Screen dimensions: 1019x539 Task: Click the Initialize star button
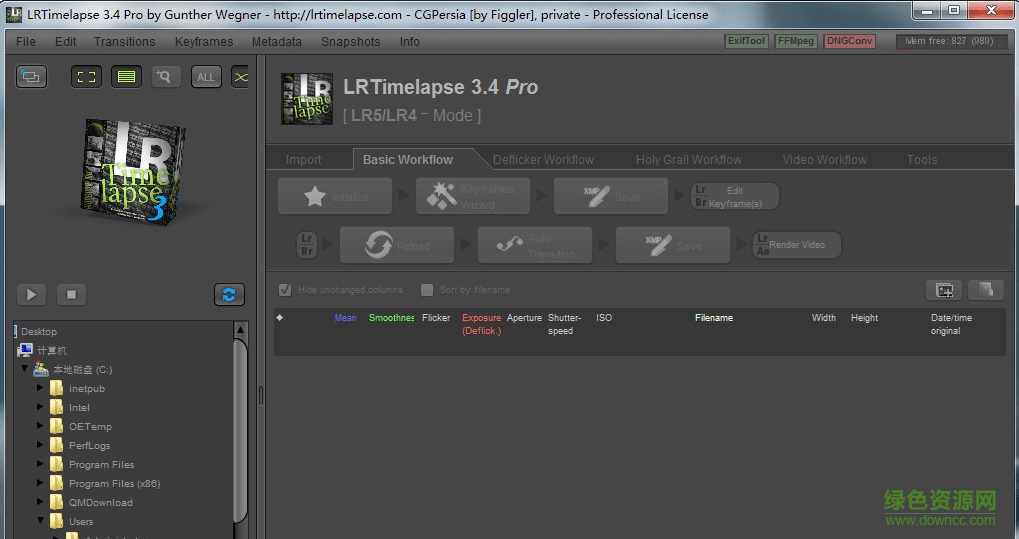coord(335,196)
